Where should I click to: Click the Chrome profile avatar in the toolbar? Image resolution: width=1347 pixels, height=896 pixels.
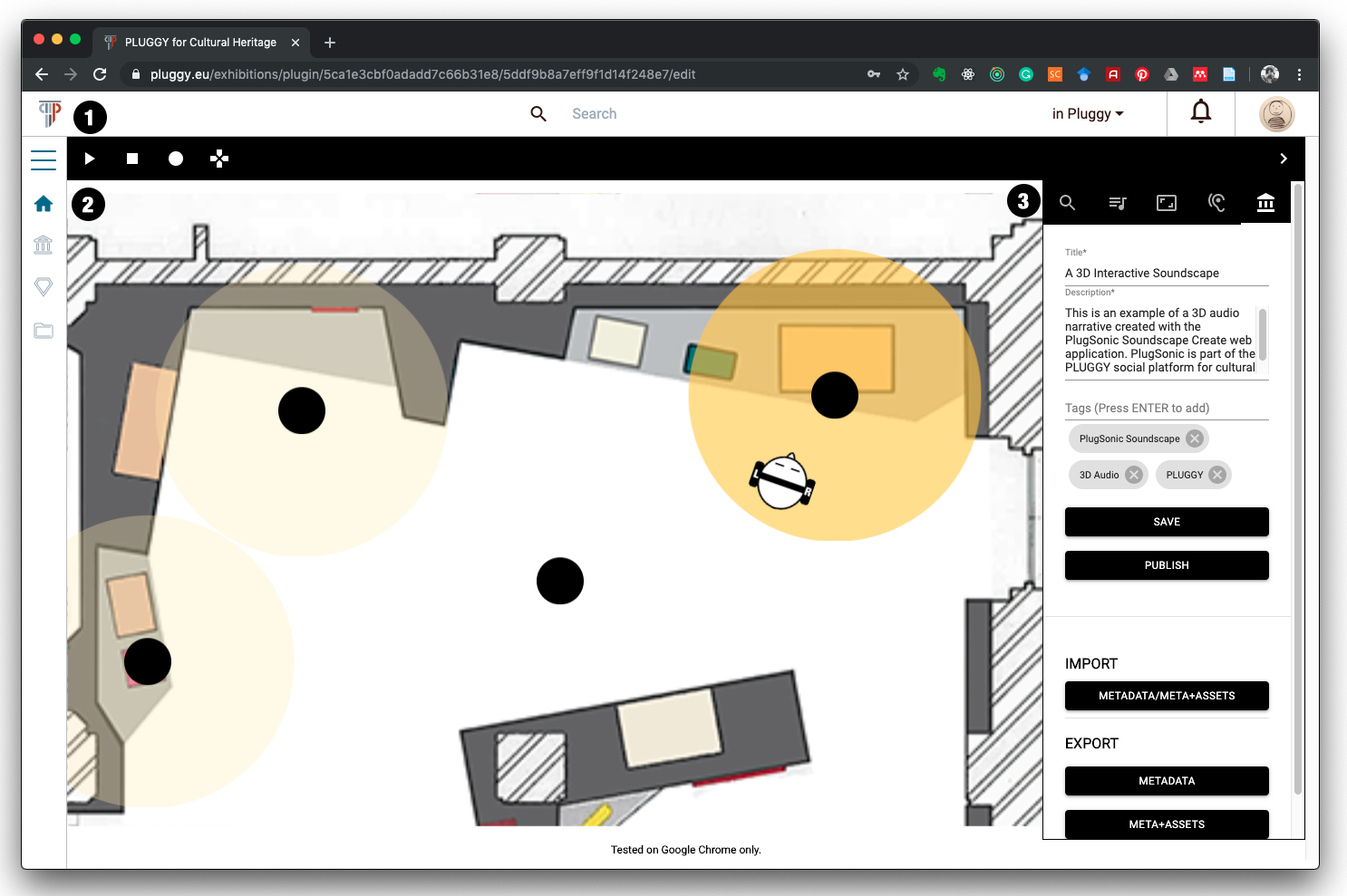click(1270, 74)
